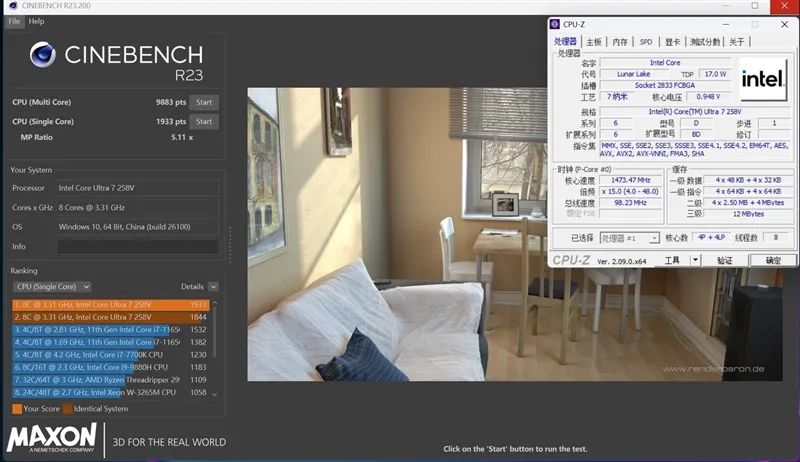Switch to CPU-Z SPD tab
Image resolution: width=800 pixels, height=462 pixels.
tap(646, 42)
